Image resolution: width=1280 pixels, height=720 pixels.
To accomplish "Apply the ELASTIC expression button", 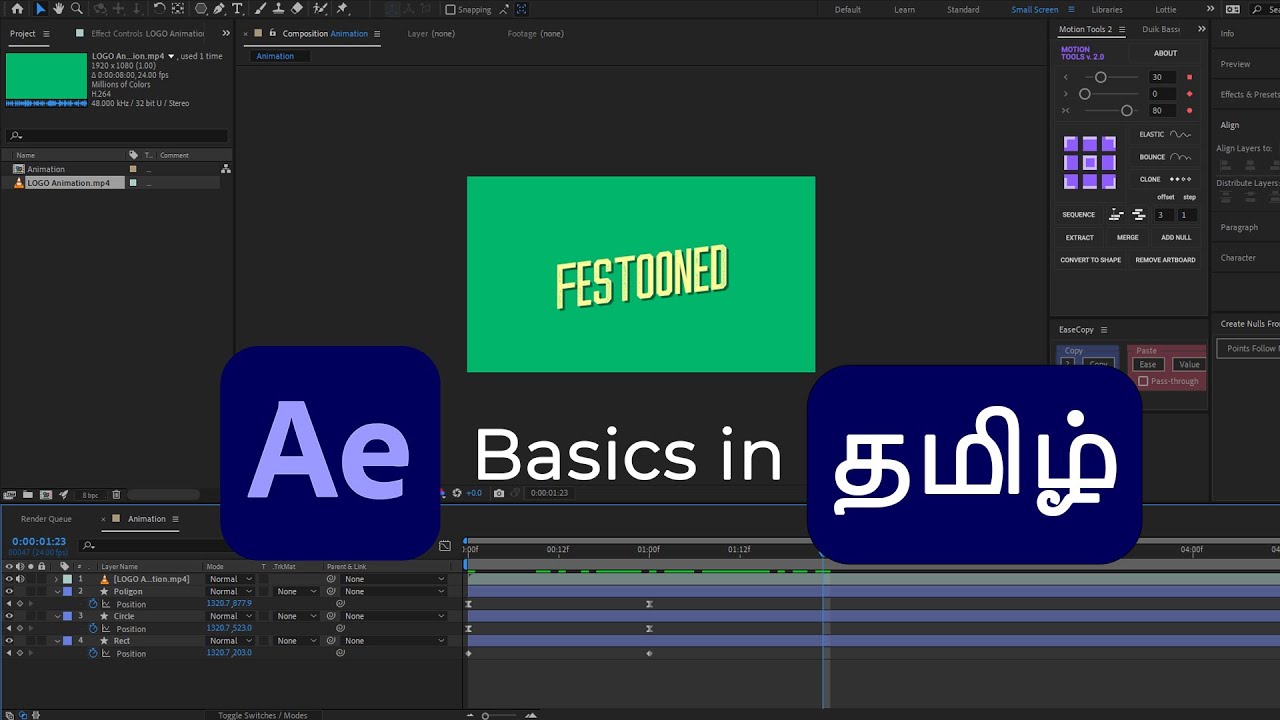I will 1165,134.
